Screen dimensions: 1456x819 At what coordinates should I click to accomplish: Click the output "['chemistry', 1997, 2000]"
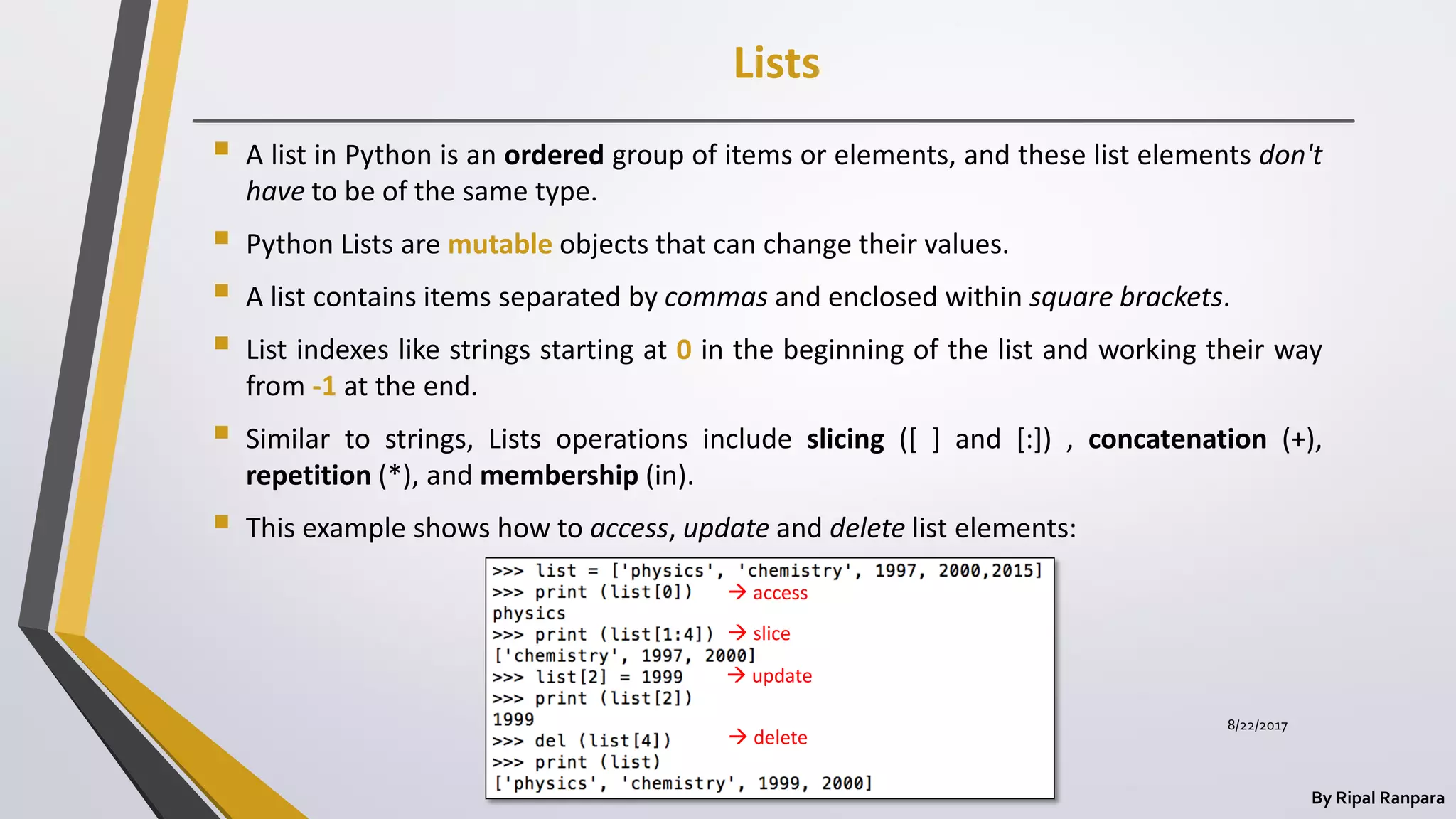click(624, 655)
